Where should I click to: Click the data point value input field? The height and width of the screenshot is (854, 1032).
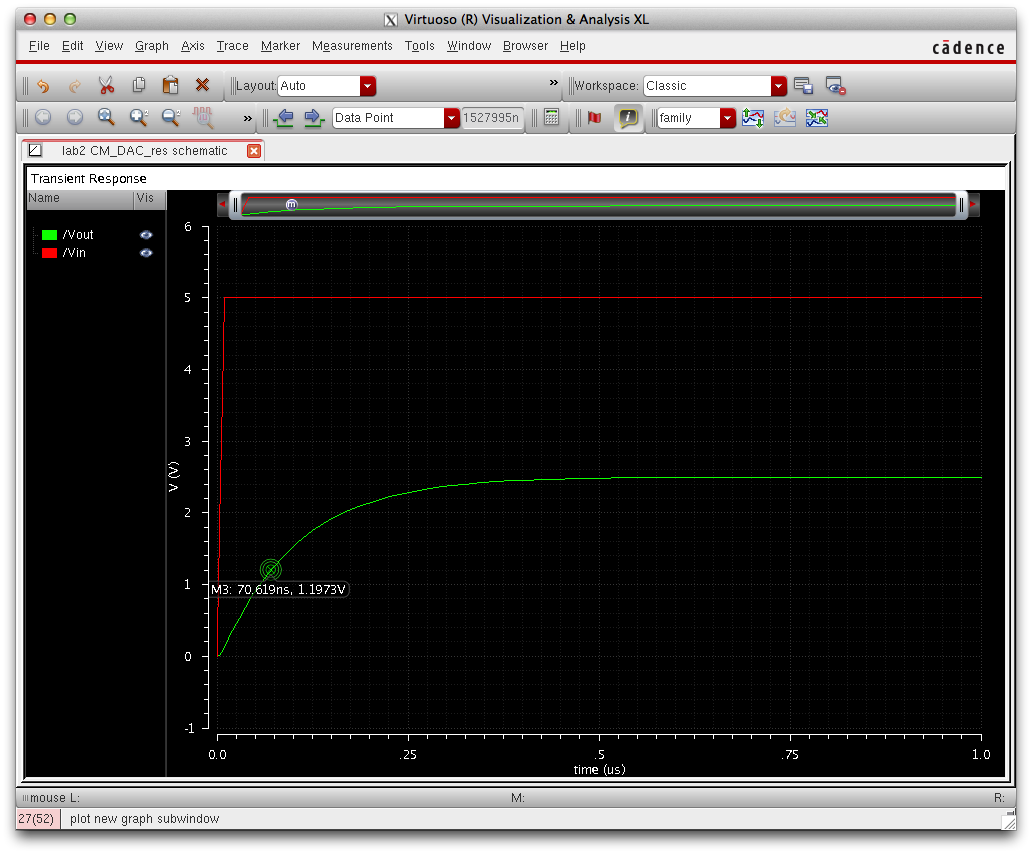point(491,118)
